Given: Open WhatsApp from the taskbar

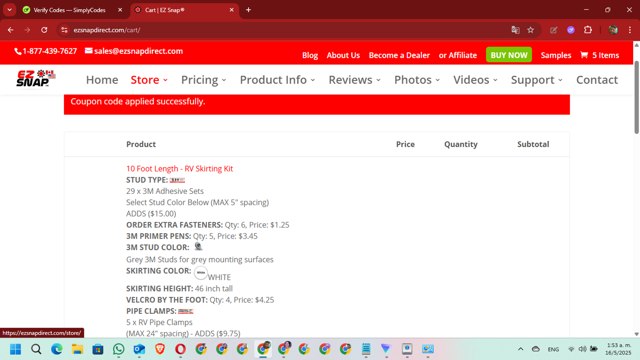Looking at the screenshot, I should 118,349.
